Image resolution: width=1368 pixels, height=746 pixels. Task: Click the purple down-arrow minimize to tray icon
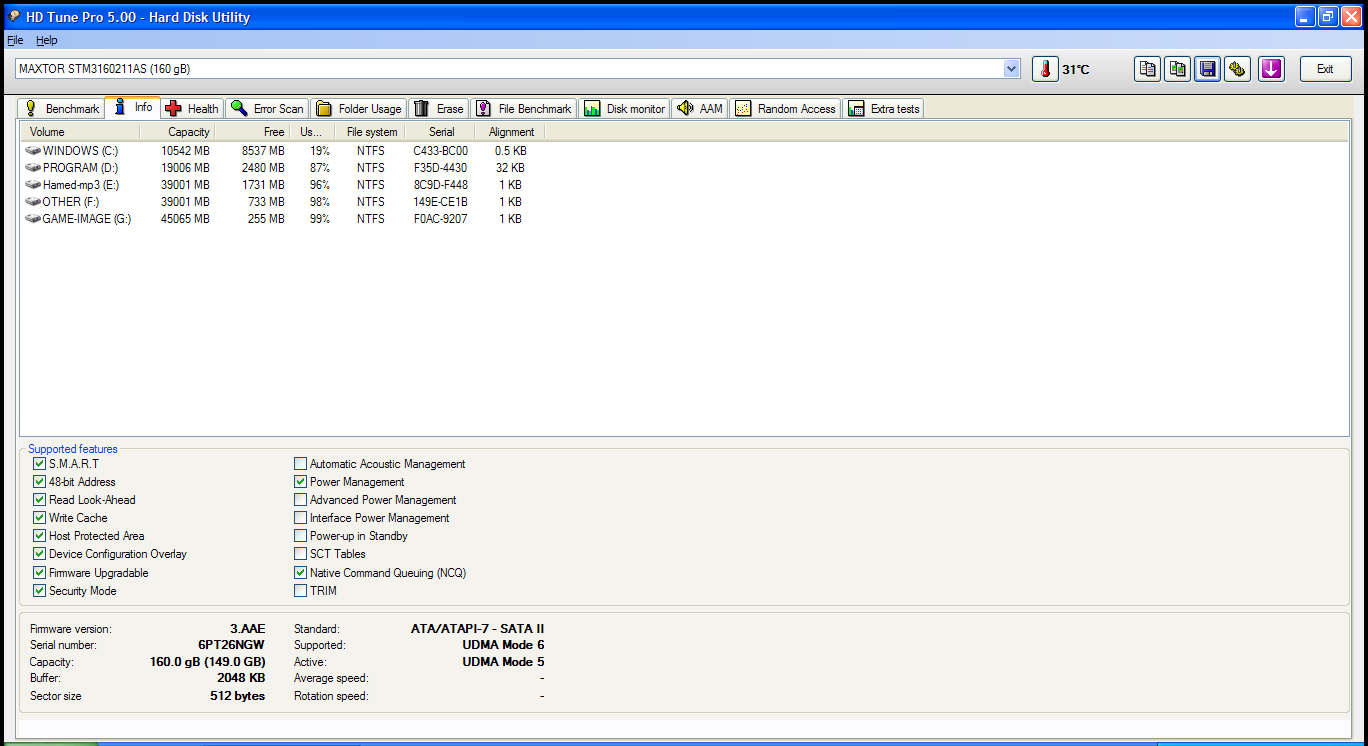click(1271, 69)
